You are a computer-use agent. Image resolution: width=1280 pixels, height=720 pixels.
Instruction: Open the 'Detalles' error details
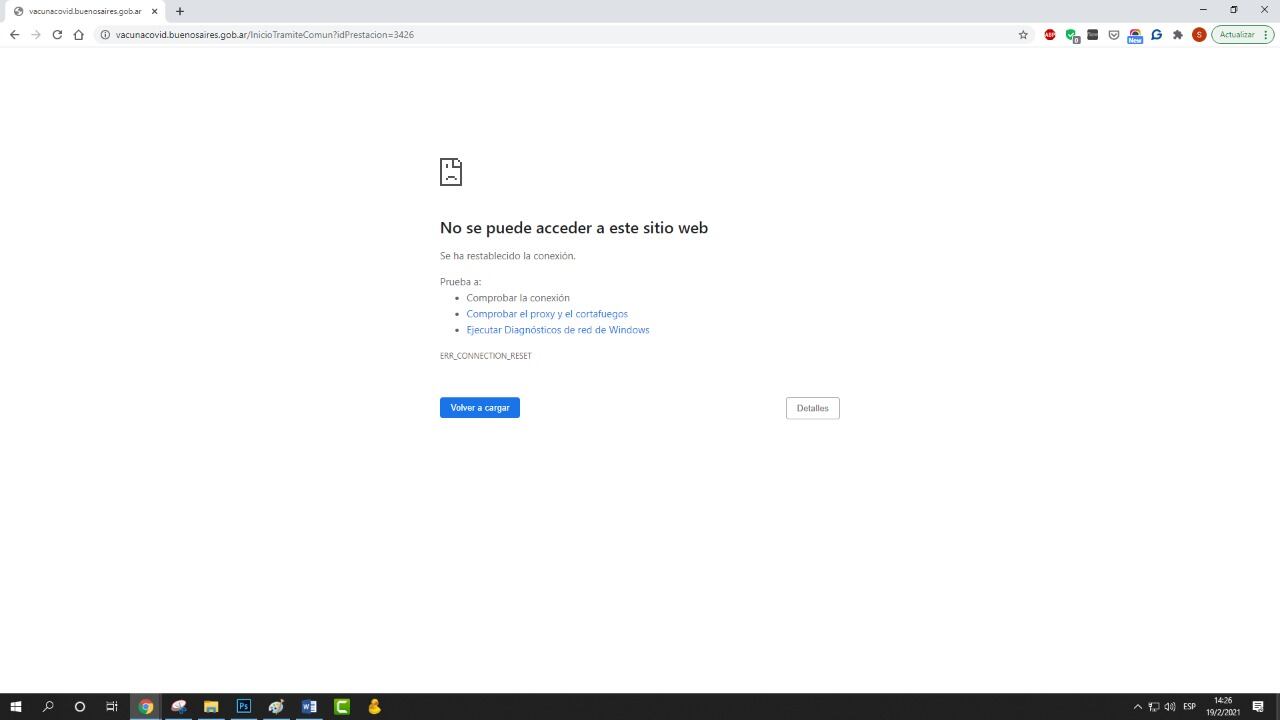pos(812,408)
